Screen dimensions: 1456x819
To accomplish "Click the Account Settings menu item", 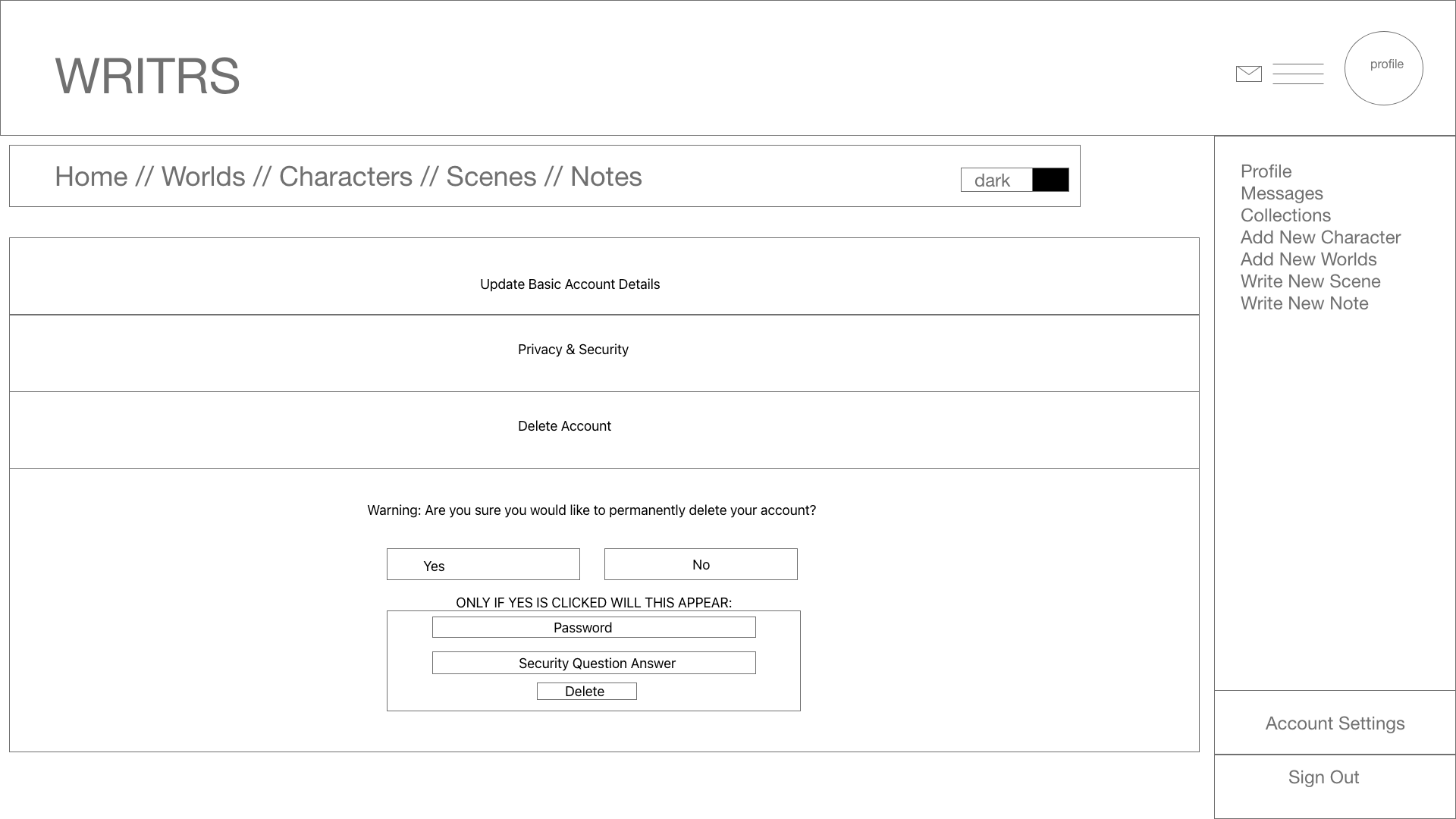I will (1335, 723).
